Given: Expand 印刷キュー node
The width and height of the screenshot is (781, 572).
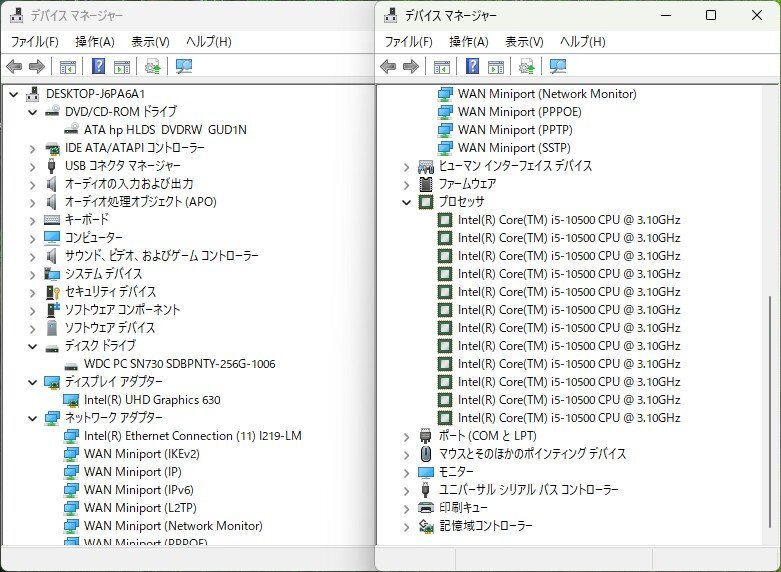Looking at the screenshot, I should point(406,508).
